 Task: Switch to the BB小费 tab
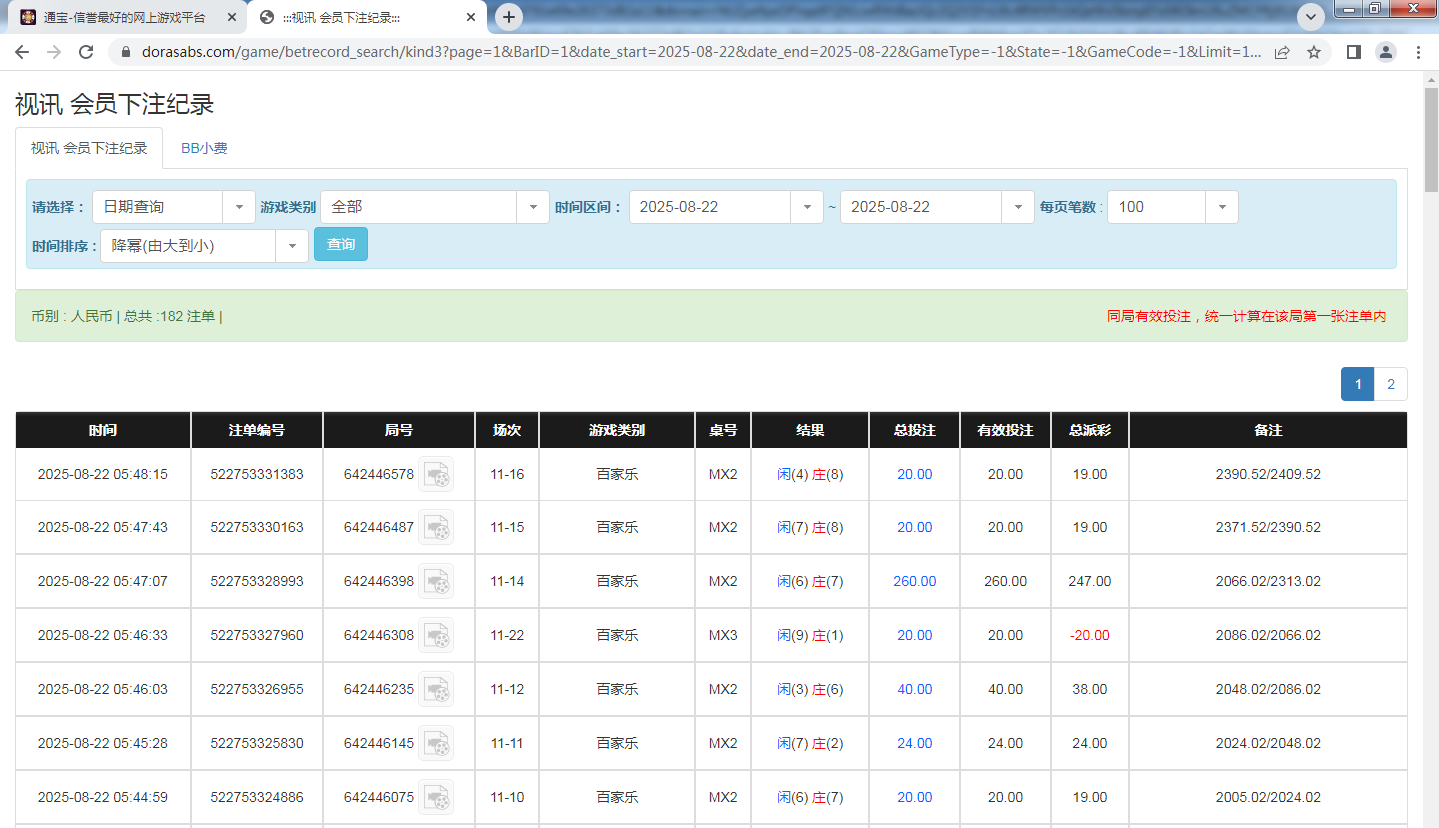(x=203, y=147)
